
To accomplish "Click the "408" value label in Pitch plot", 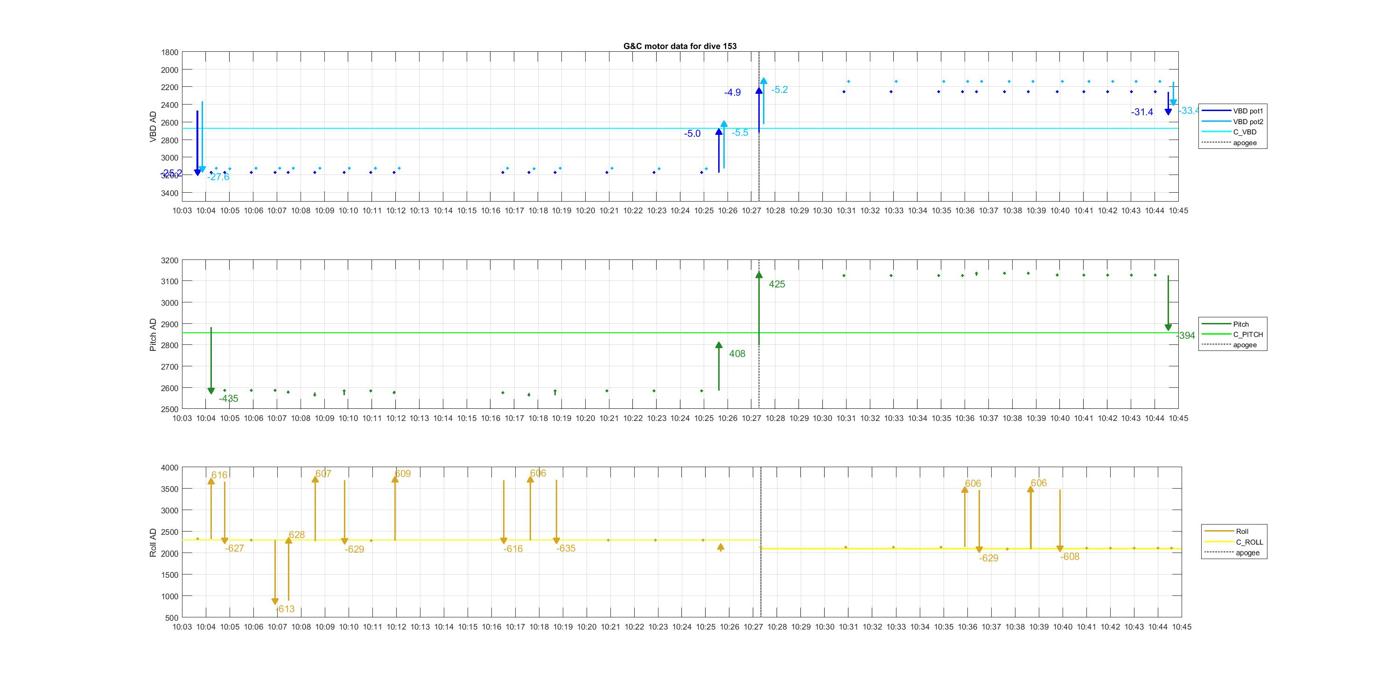I will 737,354.
